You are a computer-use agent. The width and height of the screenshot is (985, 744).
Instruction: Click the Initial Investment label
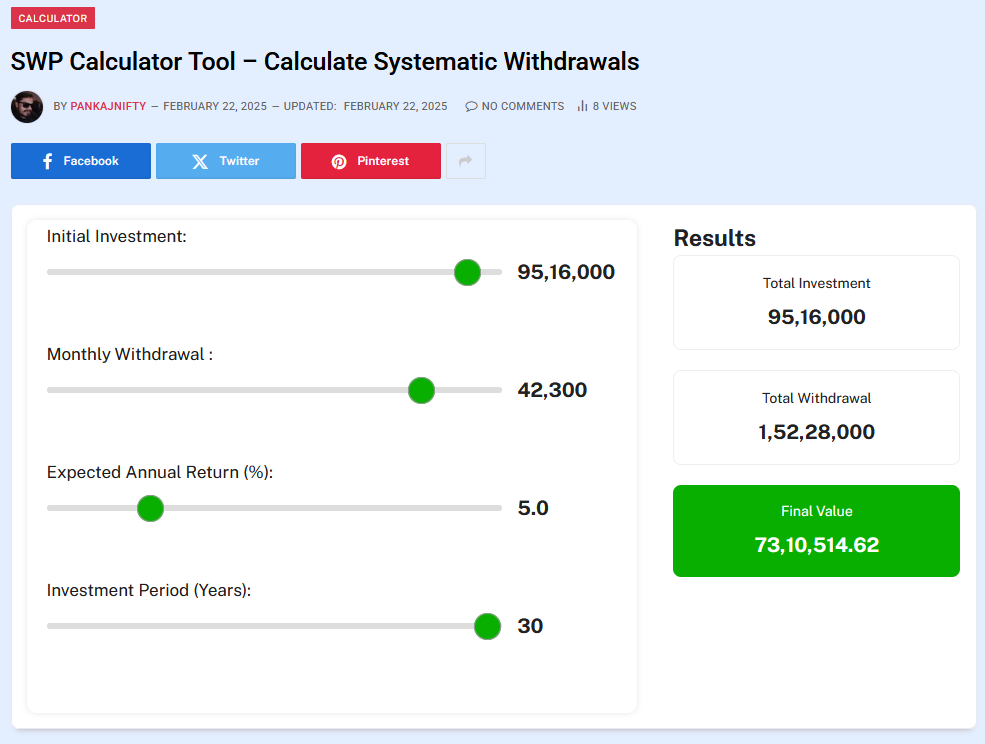117,236
